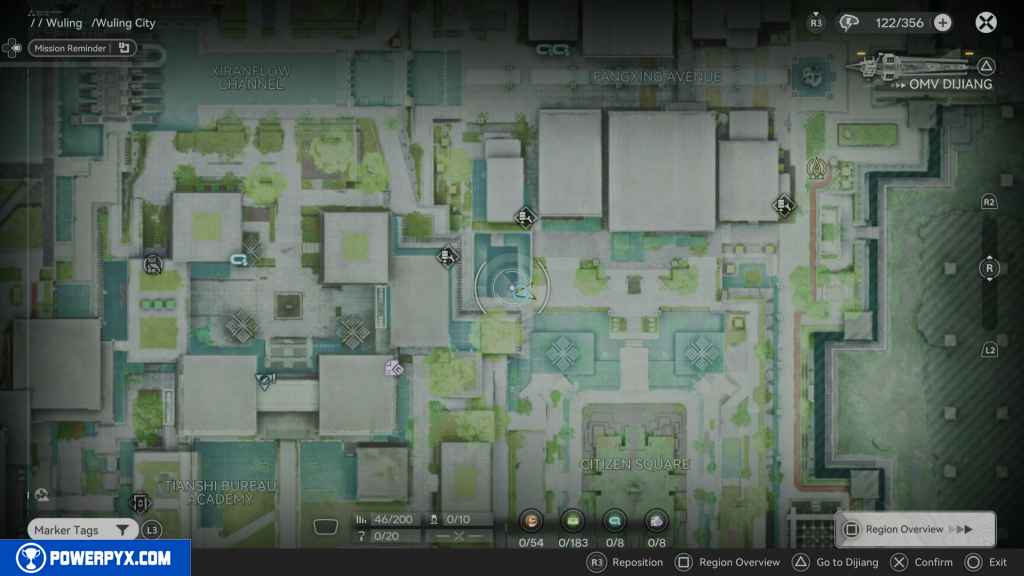Click the plus button beside 122/356 stamina
This screenshot has width=1024, height=576.
tap(942, 23)
